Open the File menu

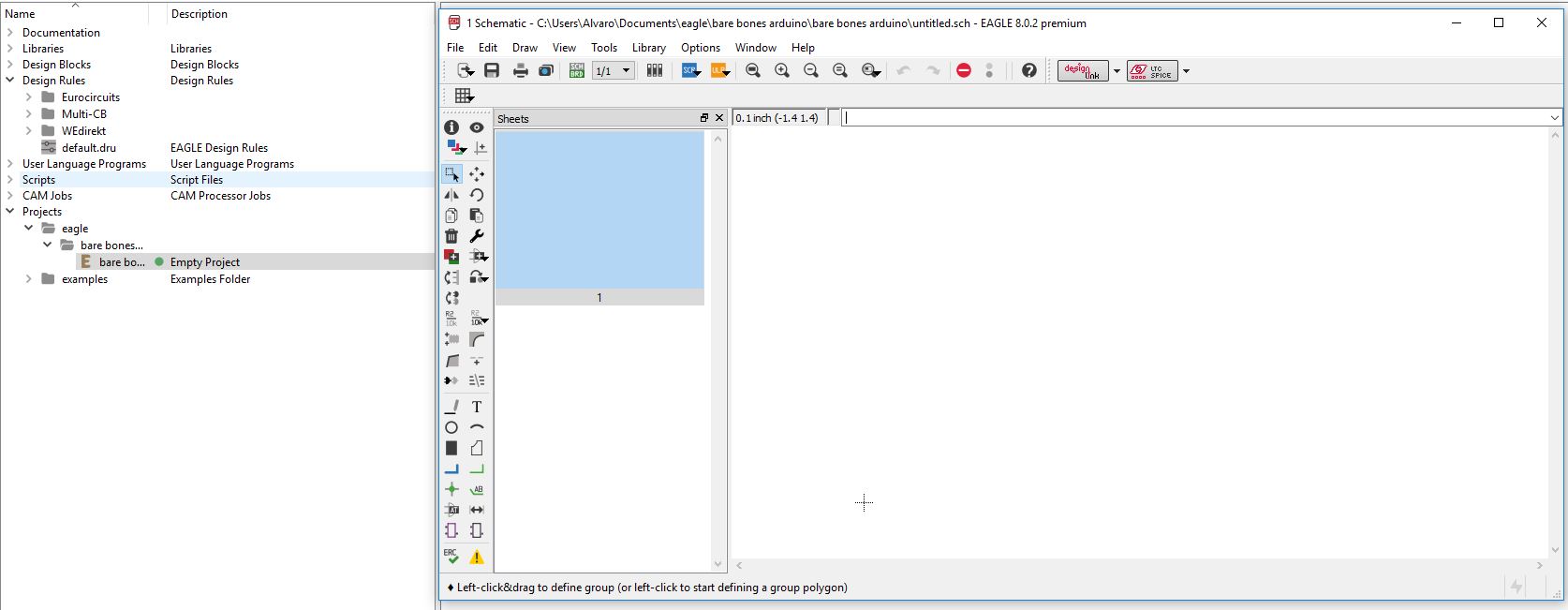455,48
